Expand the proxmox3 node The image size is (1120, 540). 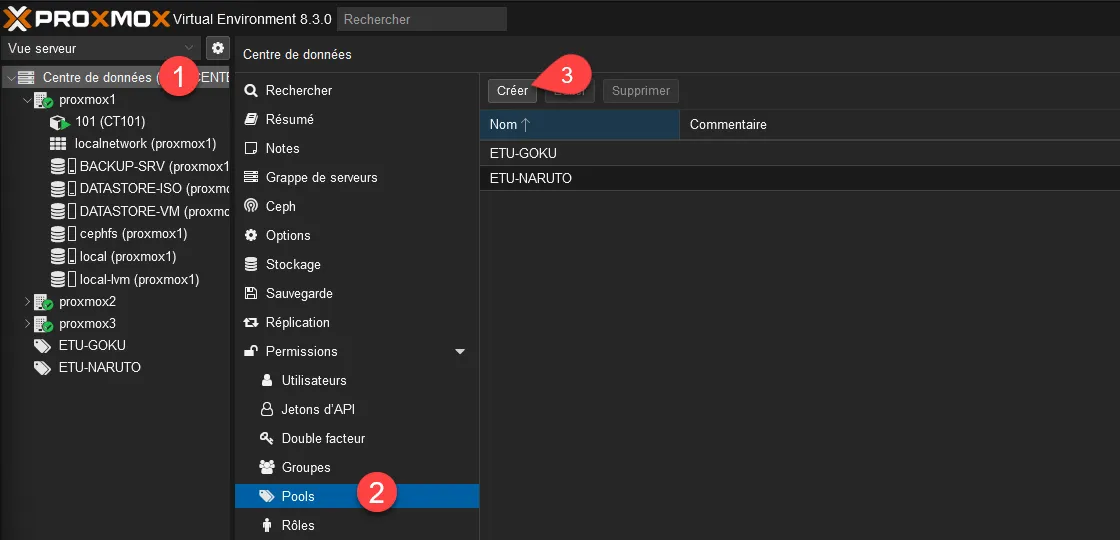point(27,323)
